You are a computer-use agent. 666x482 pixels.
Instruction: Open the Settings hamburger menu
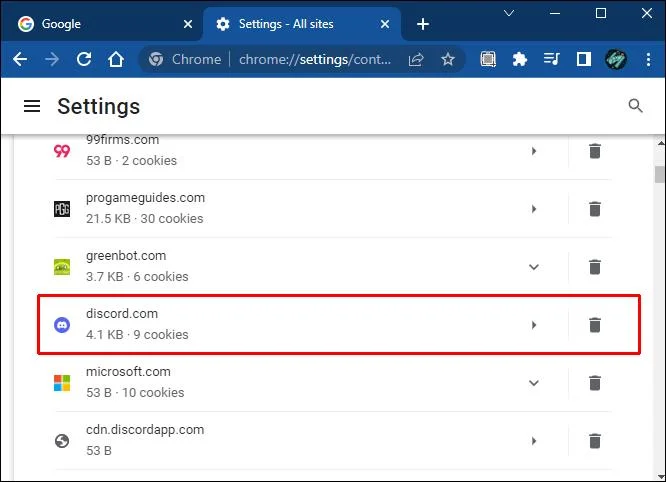tap(32, 106)
